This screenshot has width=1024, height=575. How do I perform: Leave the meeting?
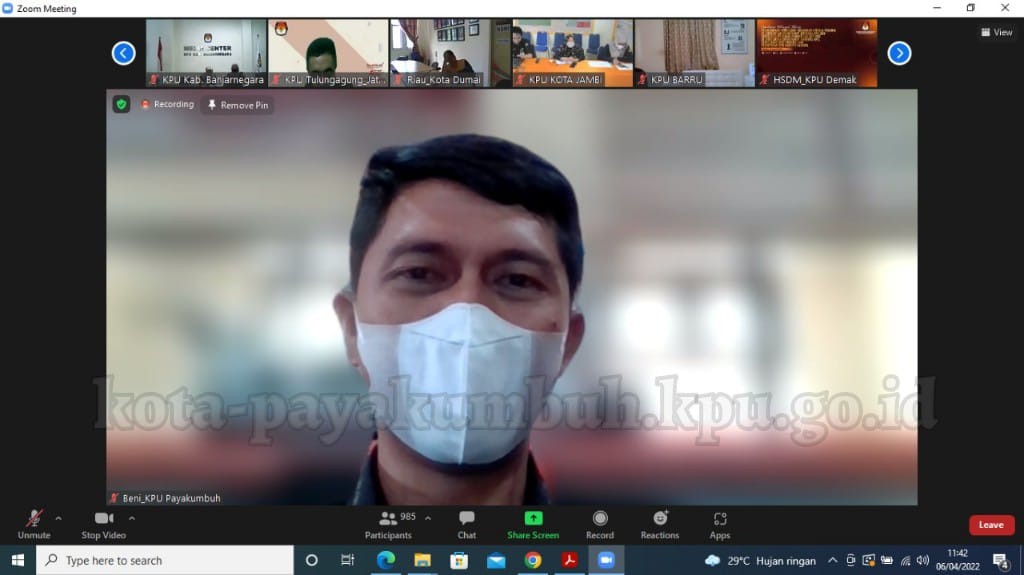(x=991, y=525)
